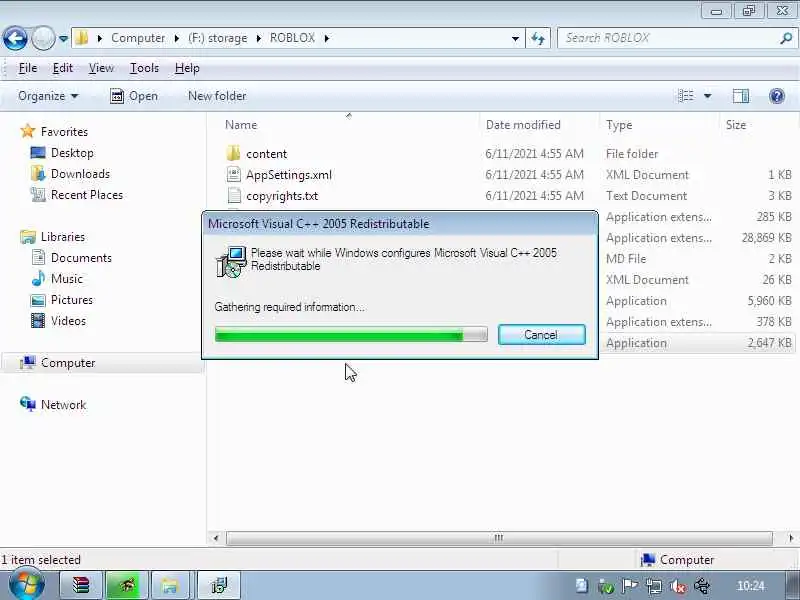800x600 pixels.
Task: Expand the arrow after Computer breadcrumb
Action: pyautogui.click(x=177, y=38)
